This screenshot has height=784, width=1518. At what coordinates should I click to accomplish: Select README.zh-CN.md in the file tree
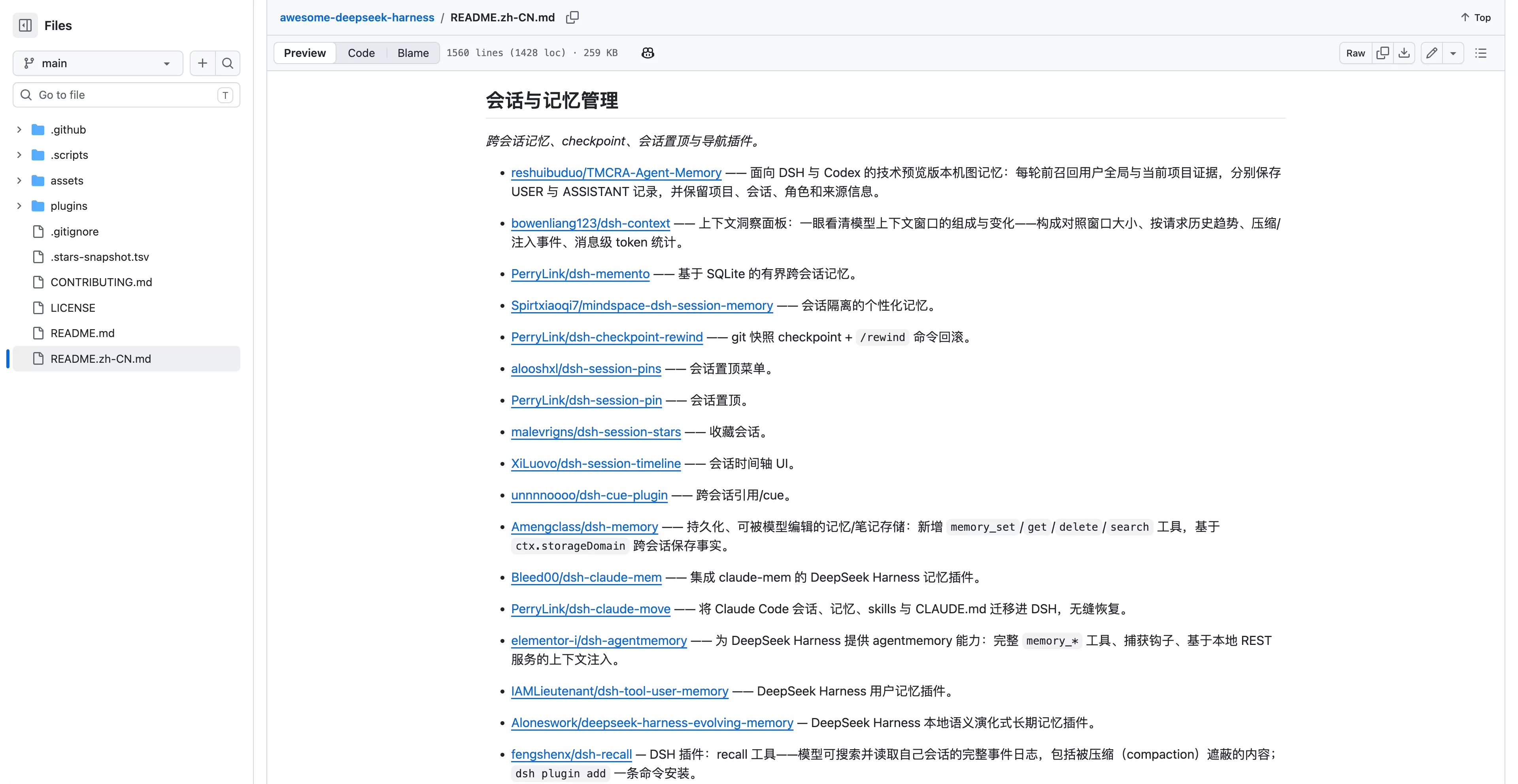[126, 359]
